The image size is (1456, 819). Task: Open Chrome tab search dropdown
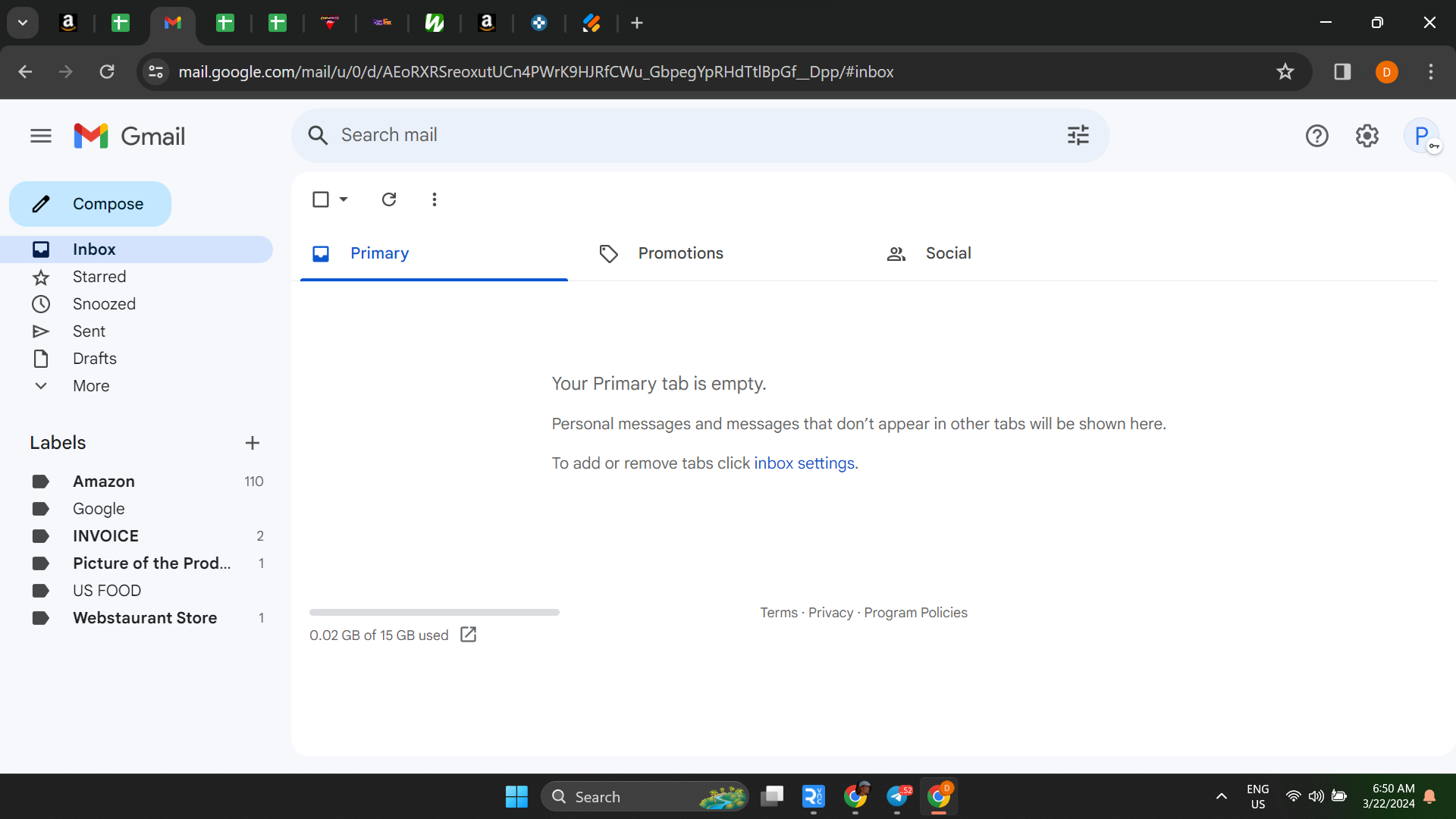(23, 23)
